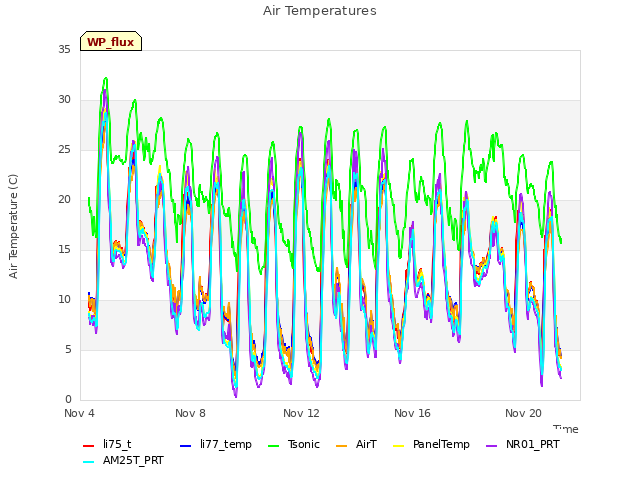Viewport: 640px width, 480px height.
Task: Click the Nov 8 x-axis tick label
Action: point(190,413)
